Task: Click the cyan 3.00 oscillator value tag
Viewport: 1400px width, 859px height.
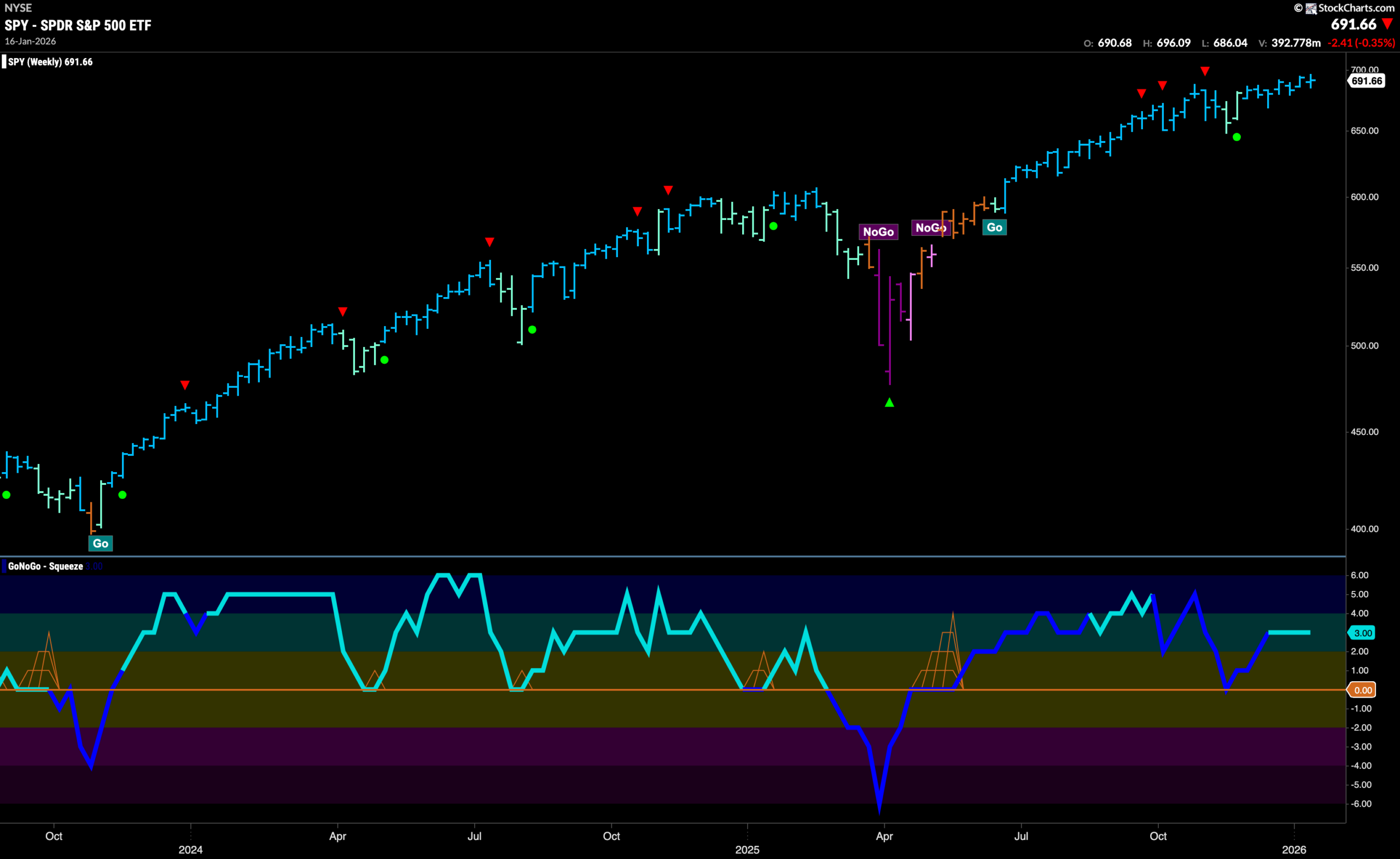Action: click(1362, 632)
